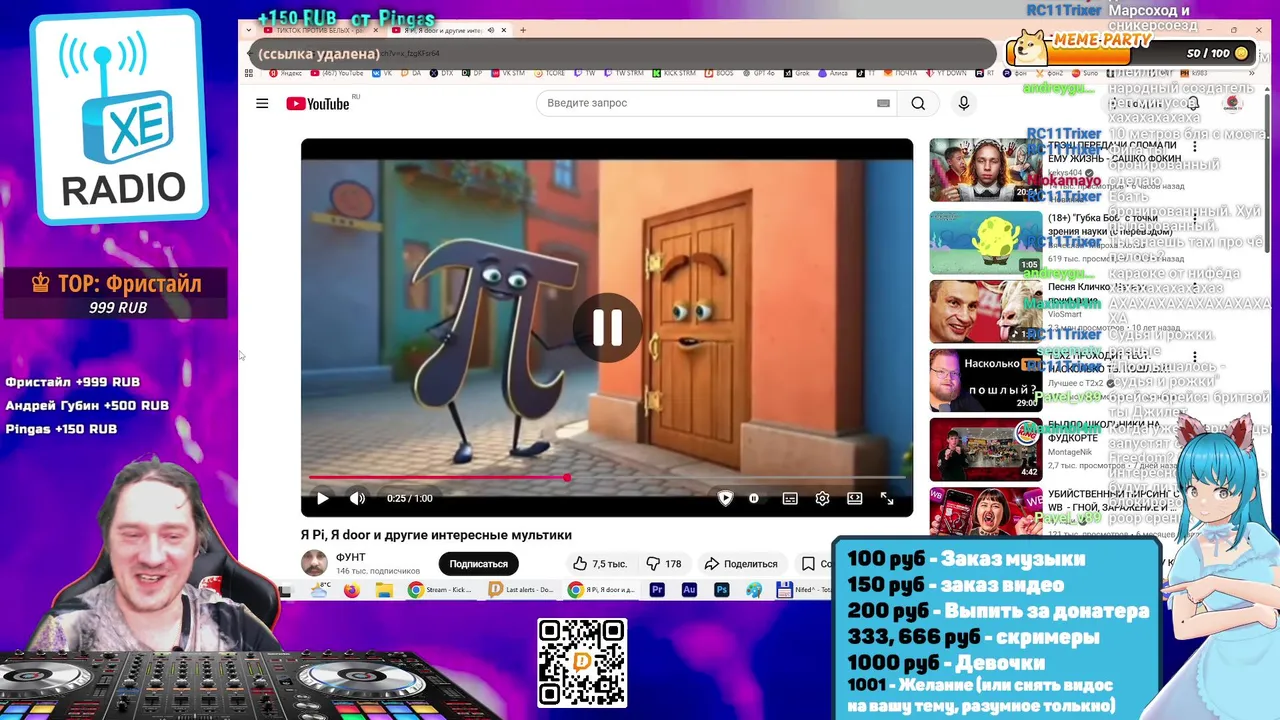Like the video (7,5 тыс.)
The width and height of the screenshot is (1280, 720).
[x=600, y=564]
